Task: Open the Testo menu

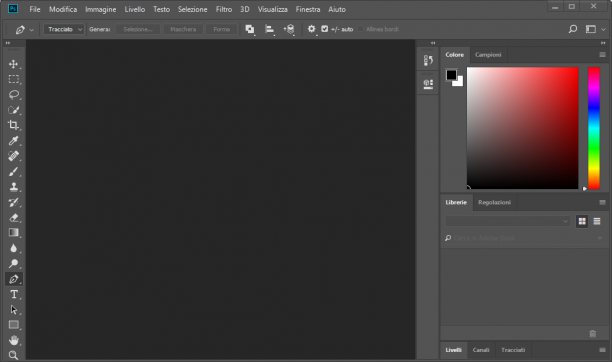Action: point(161,9)
